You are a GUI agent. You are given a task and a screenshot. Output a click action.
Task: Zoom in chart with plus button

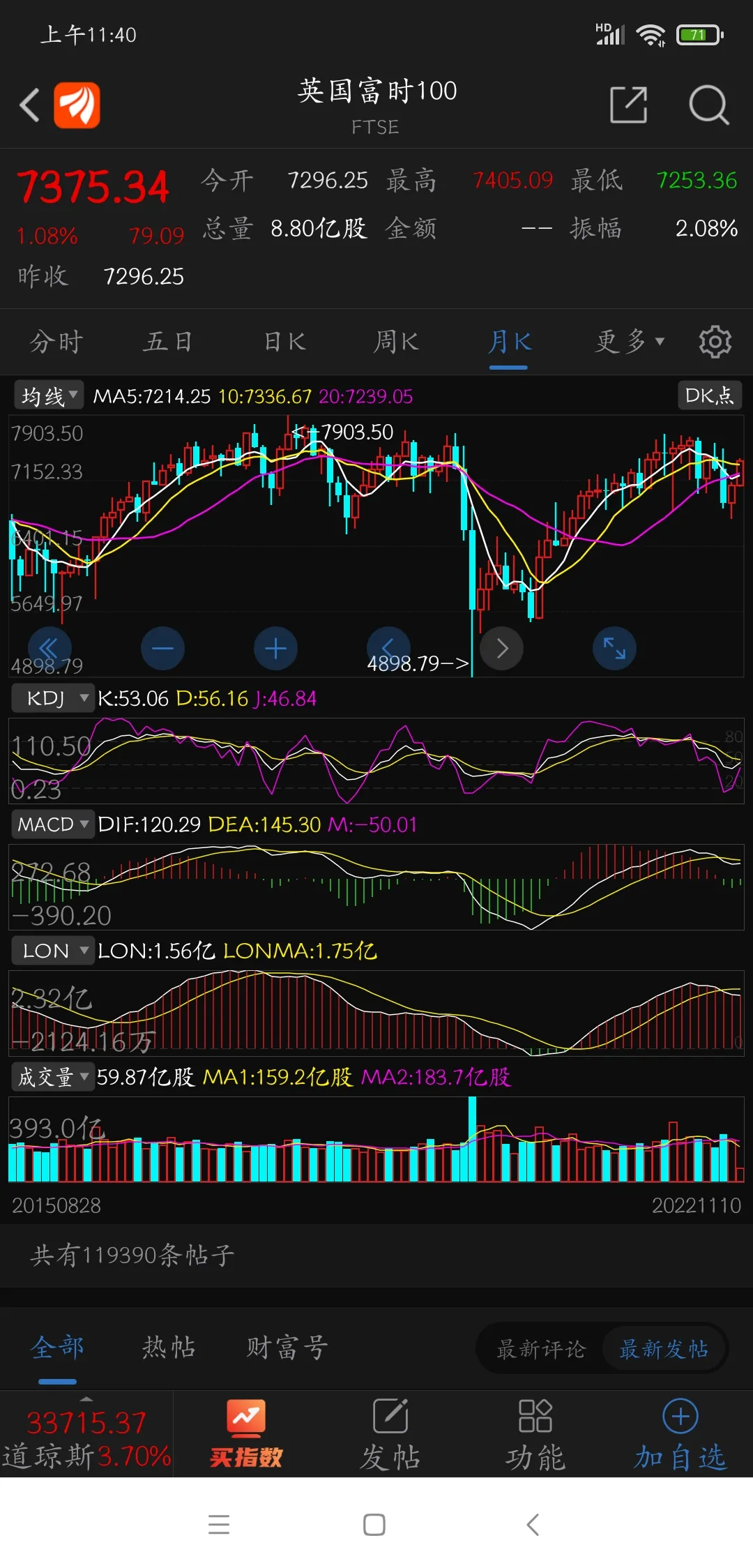point(275,648)
